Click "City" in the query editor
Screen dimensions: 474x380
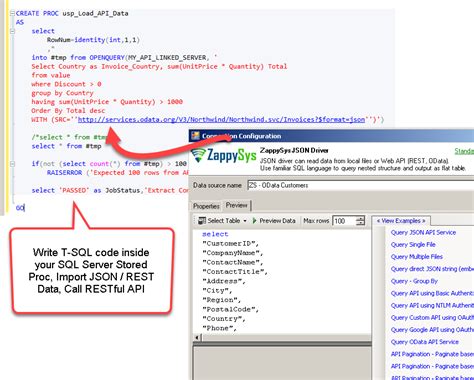point(217,290)
